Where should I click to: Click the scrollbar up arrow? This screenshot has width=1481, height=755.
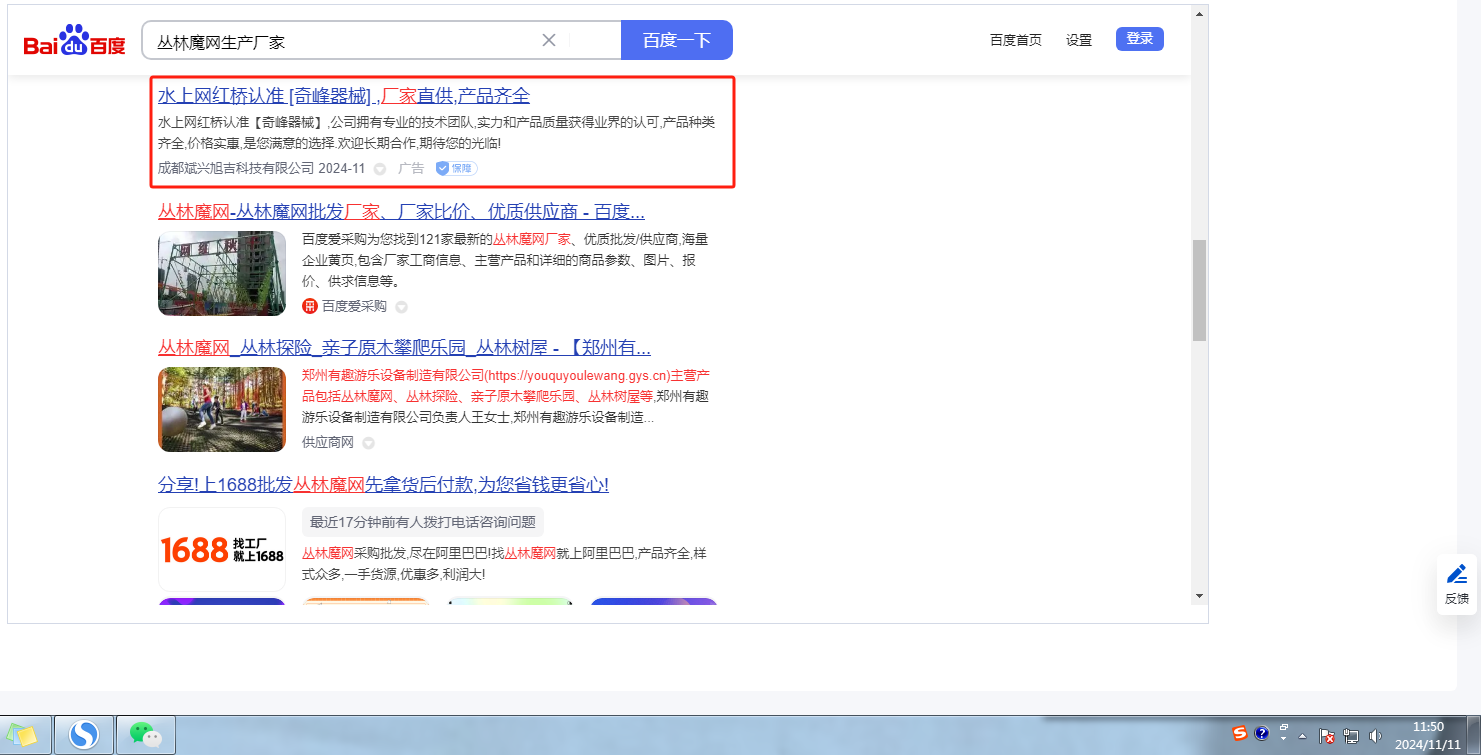click(1199, 14)
